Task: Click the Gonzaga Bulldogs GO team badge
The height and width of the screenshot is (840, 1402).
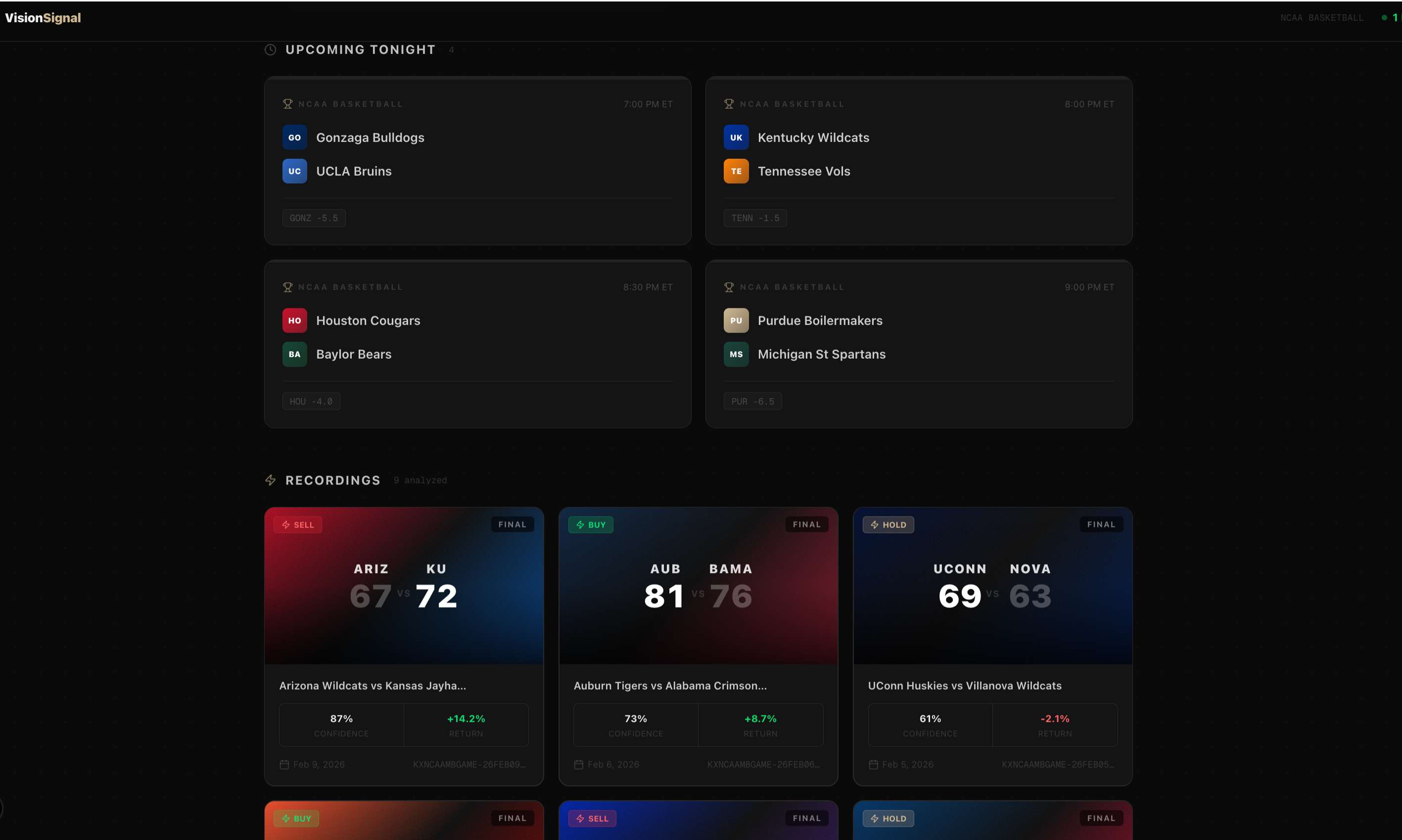Action: (x=294, y=138)
